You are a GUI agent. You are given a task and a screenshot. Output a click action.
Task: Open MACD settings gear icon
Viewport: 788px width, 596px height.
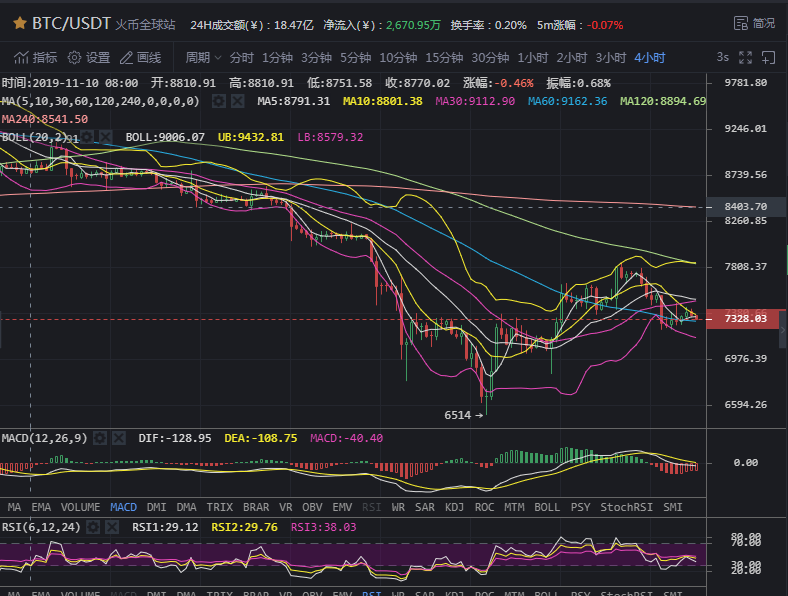[x=101, y=438]
